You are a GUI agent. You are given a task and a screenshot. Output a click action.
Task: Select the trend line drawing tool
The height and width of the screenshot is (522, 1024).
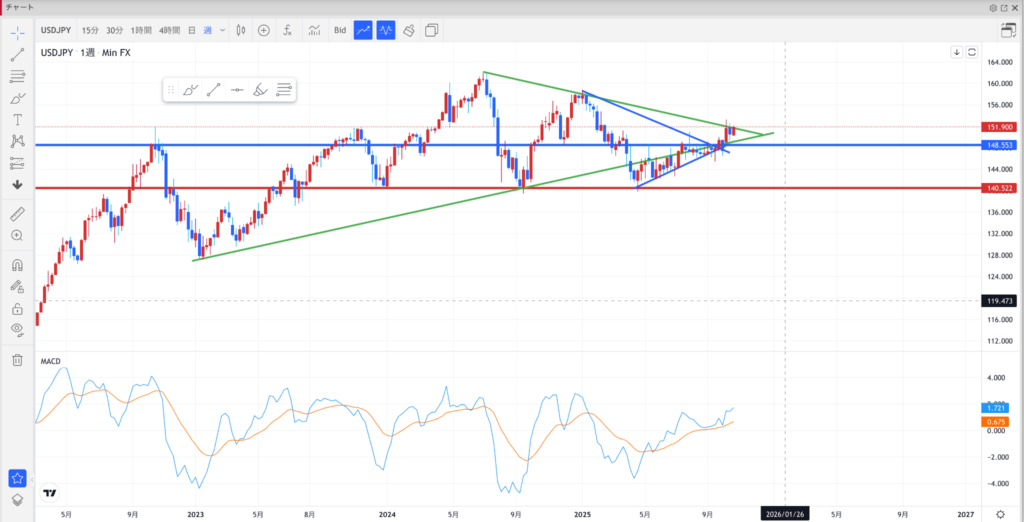click(17, 55)
